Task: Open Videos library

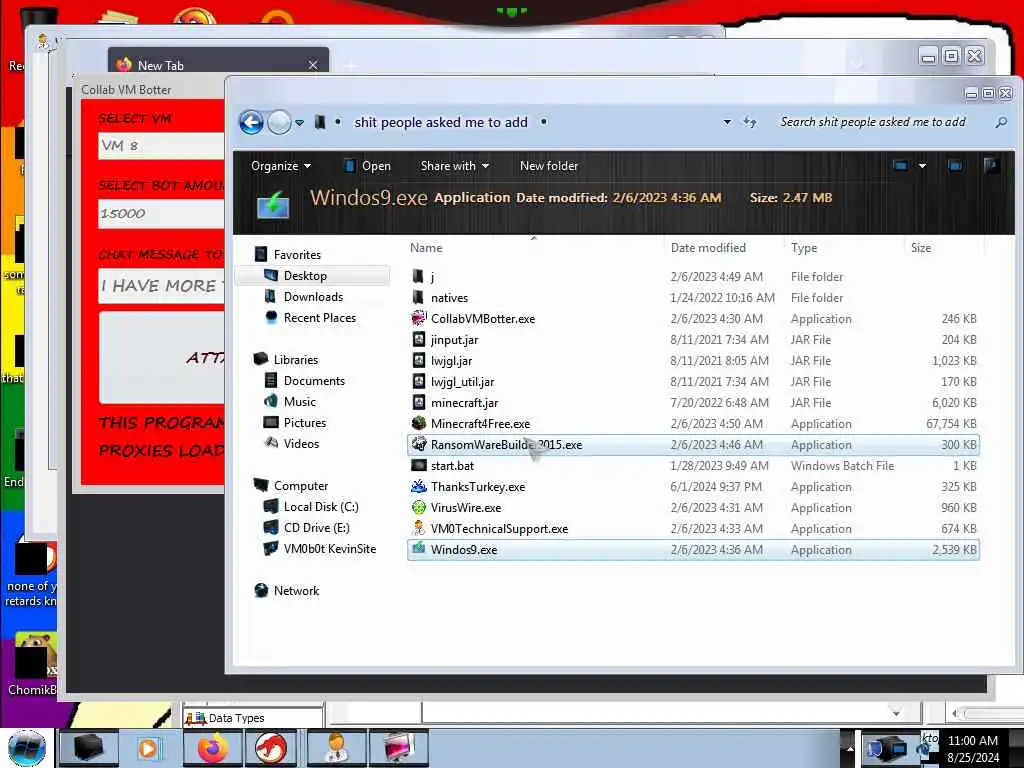Action: (x=301, y=443)
